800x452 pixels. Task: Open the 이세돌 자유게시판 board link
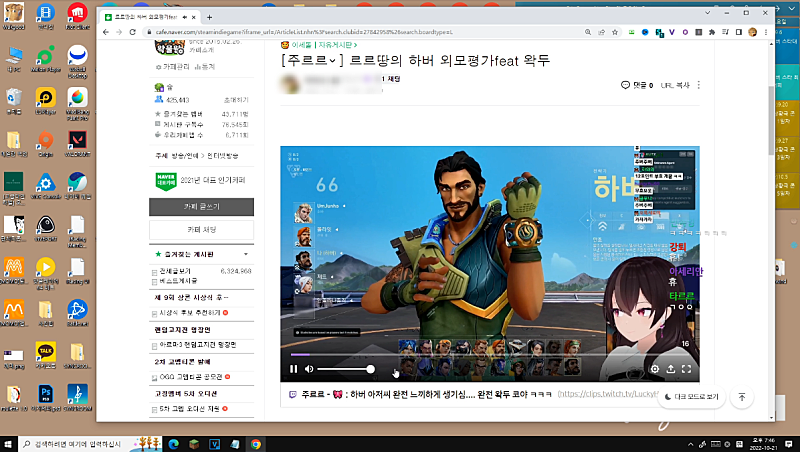click(324, 45)
